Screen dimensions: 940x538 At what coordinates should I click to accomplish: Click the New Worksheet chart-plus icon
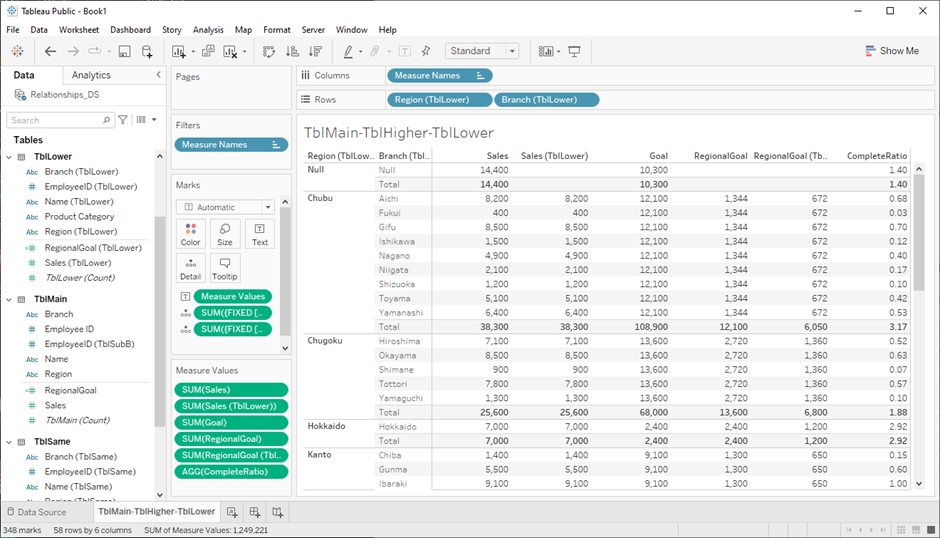click(x=179, y=52)
